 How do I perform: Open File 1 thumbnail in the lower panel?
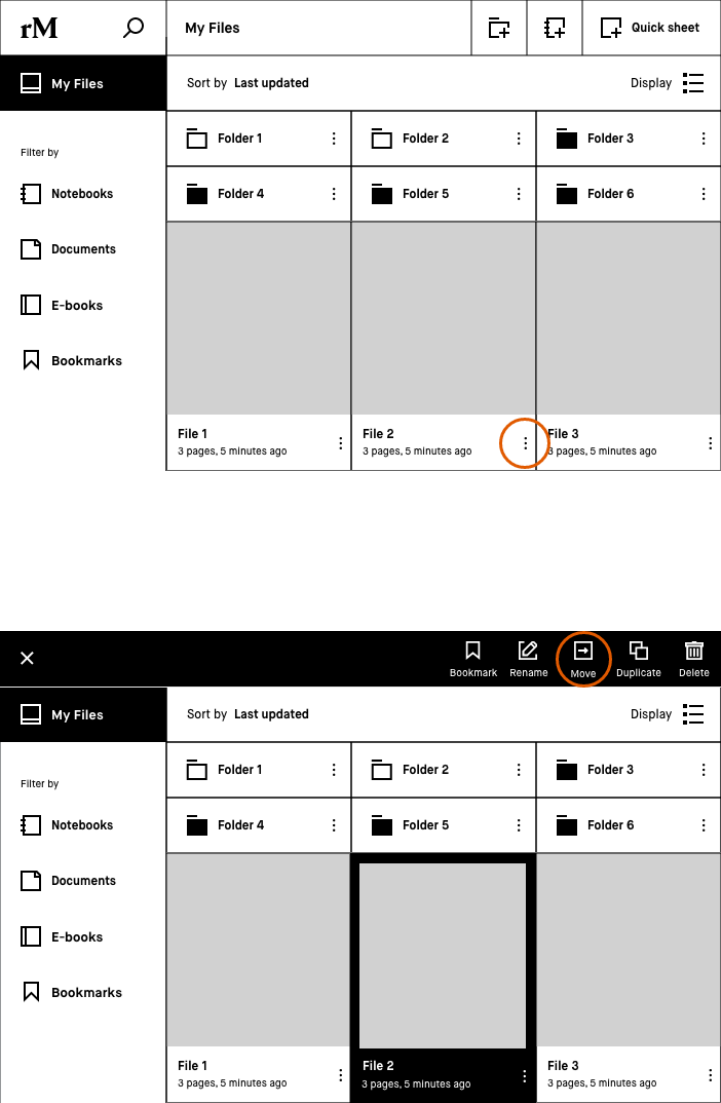click(x=258, y=950)
